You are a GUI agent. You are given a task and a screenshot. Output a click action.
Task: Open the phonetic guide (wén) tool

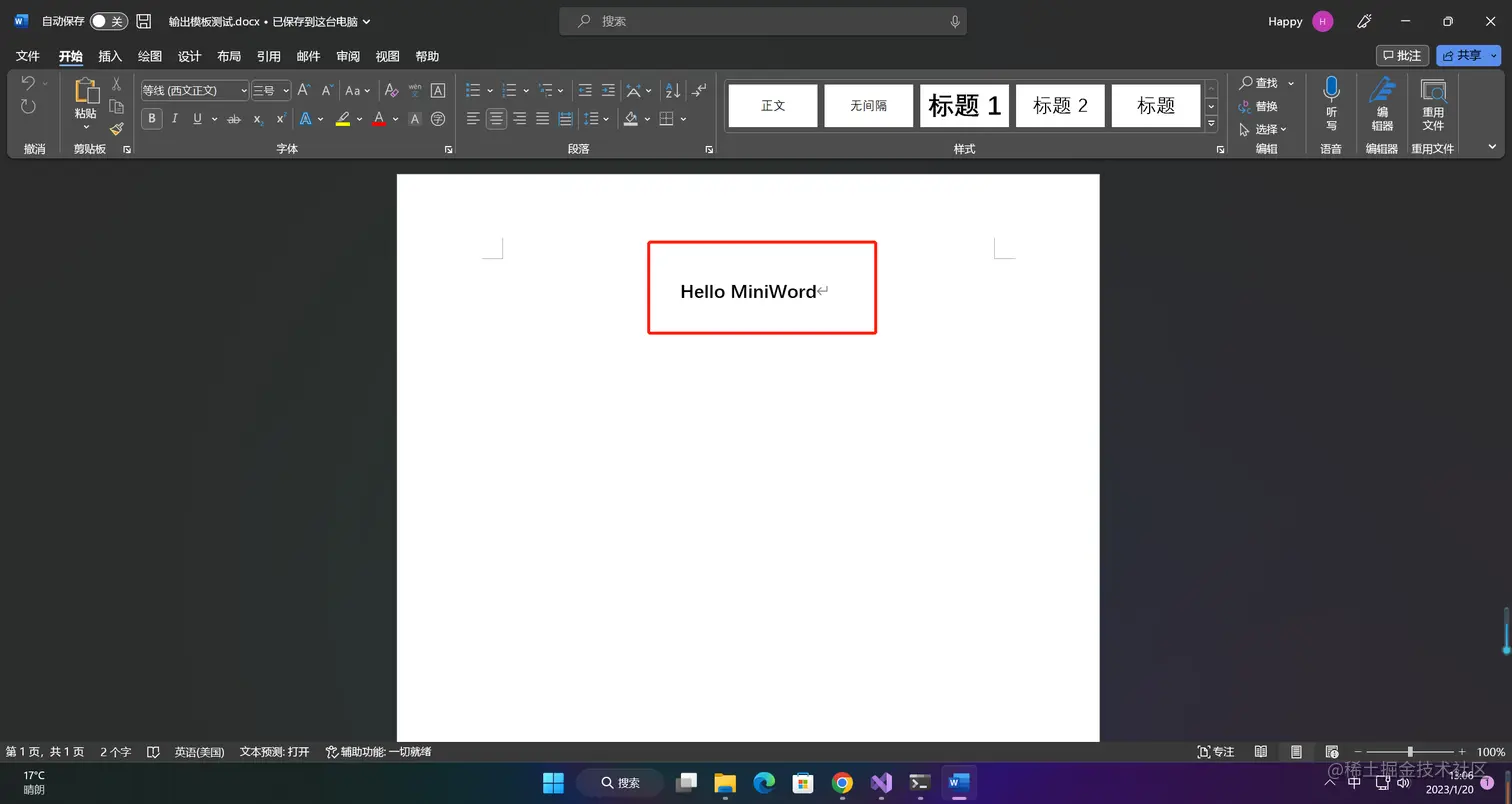415,90
